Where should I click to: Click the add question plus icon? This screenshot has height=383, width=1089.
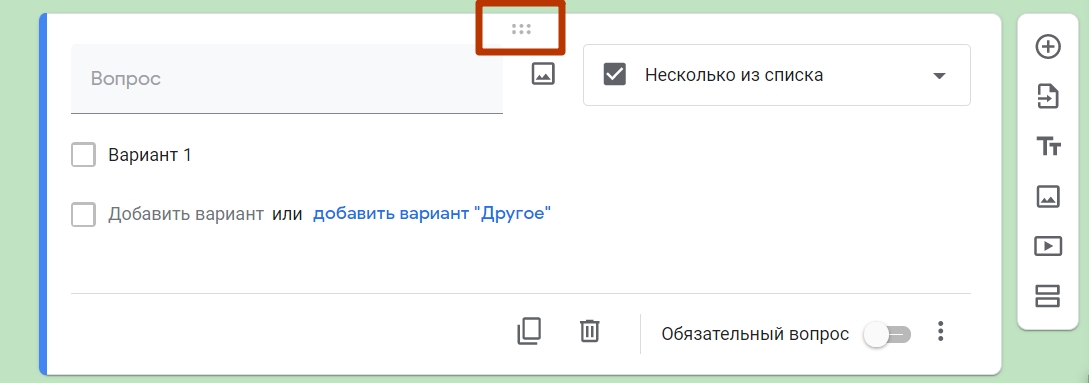(1047, 47)
